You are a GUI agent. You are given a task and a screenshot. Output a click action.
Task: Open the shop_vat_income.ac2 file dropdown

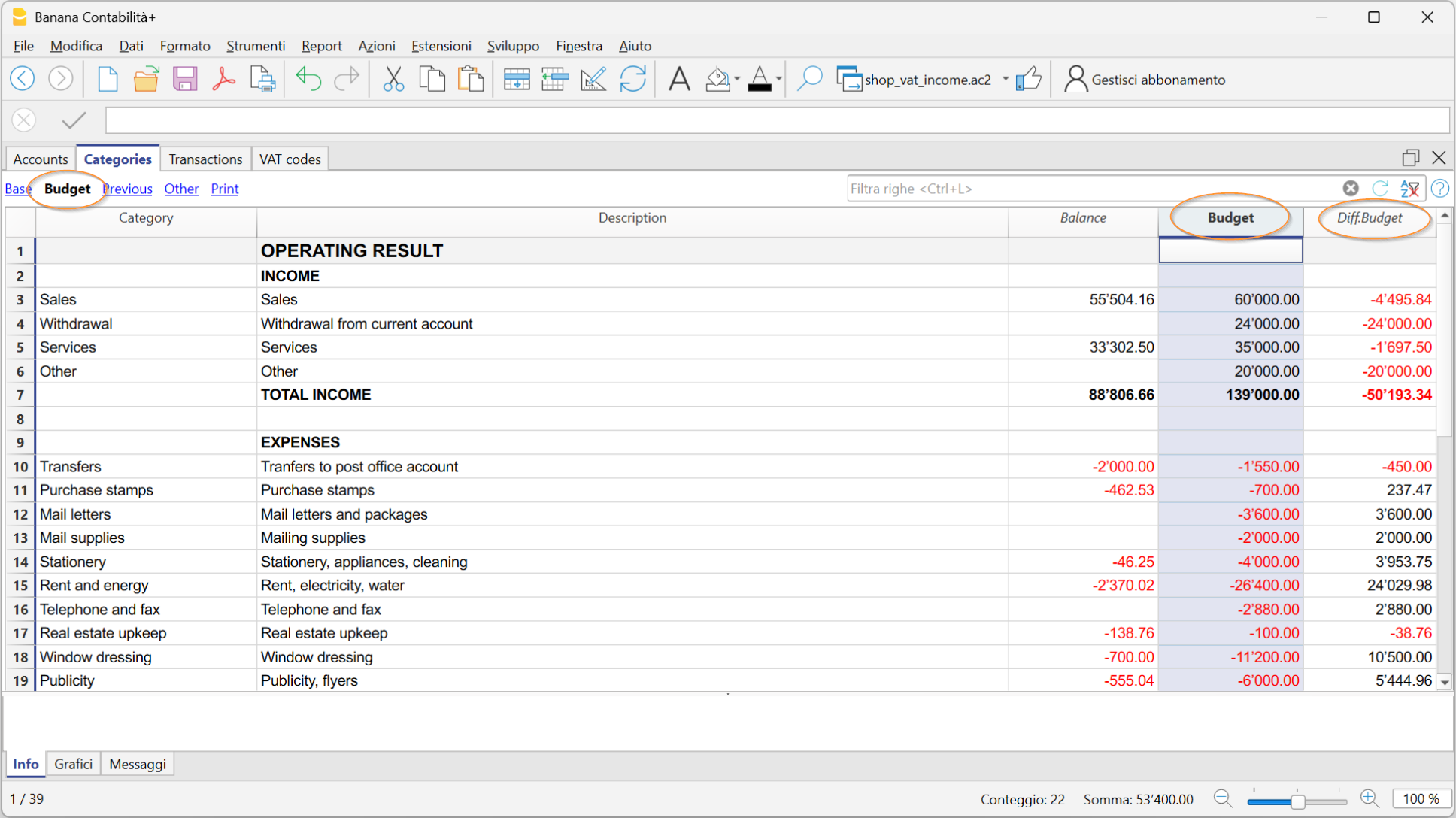pyautogui.click(x=1006, y=79)
